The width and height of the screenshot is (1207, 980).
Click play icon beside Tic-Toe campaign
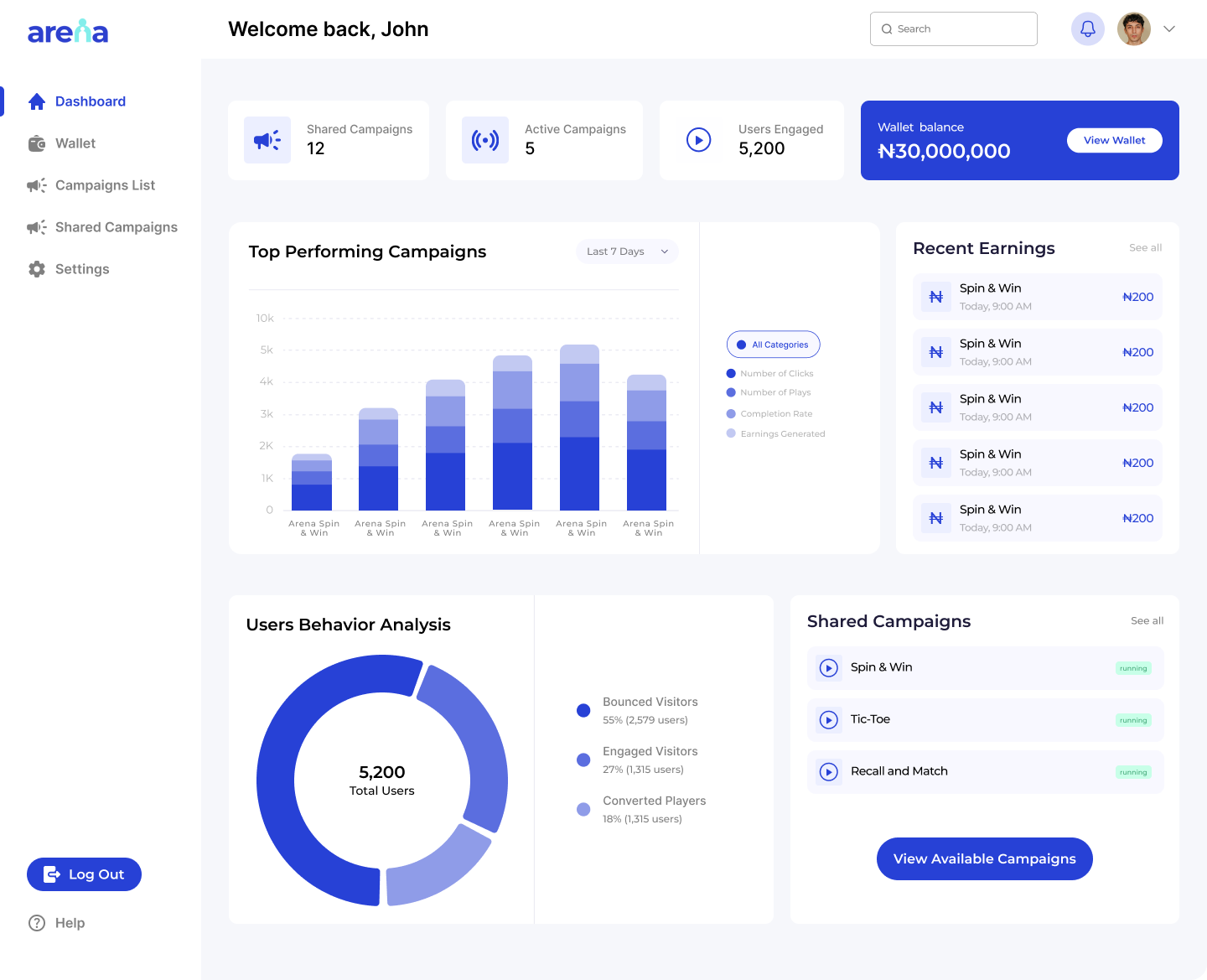[828, 720]
